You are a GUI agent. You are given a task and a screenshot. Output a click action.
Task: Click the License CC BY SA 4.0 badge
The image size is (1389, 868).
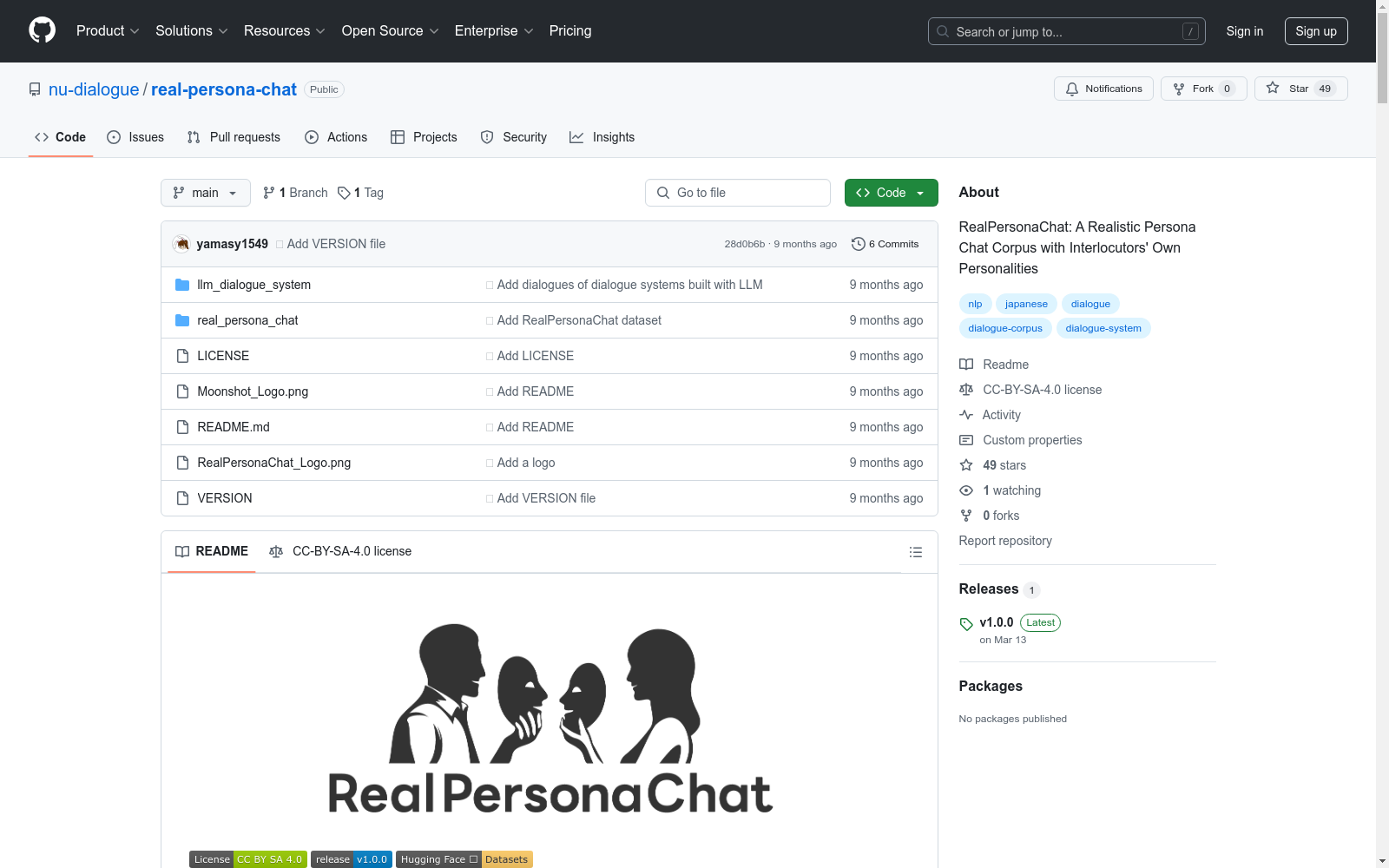tap(248, 859)
